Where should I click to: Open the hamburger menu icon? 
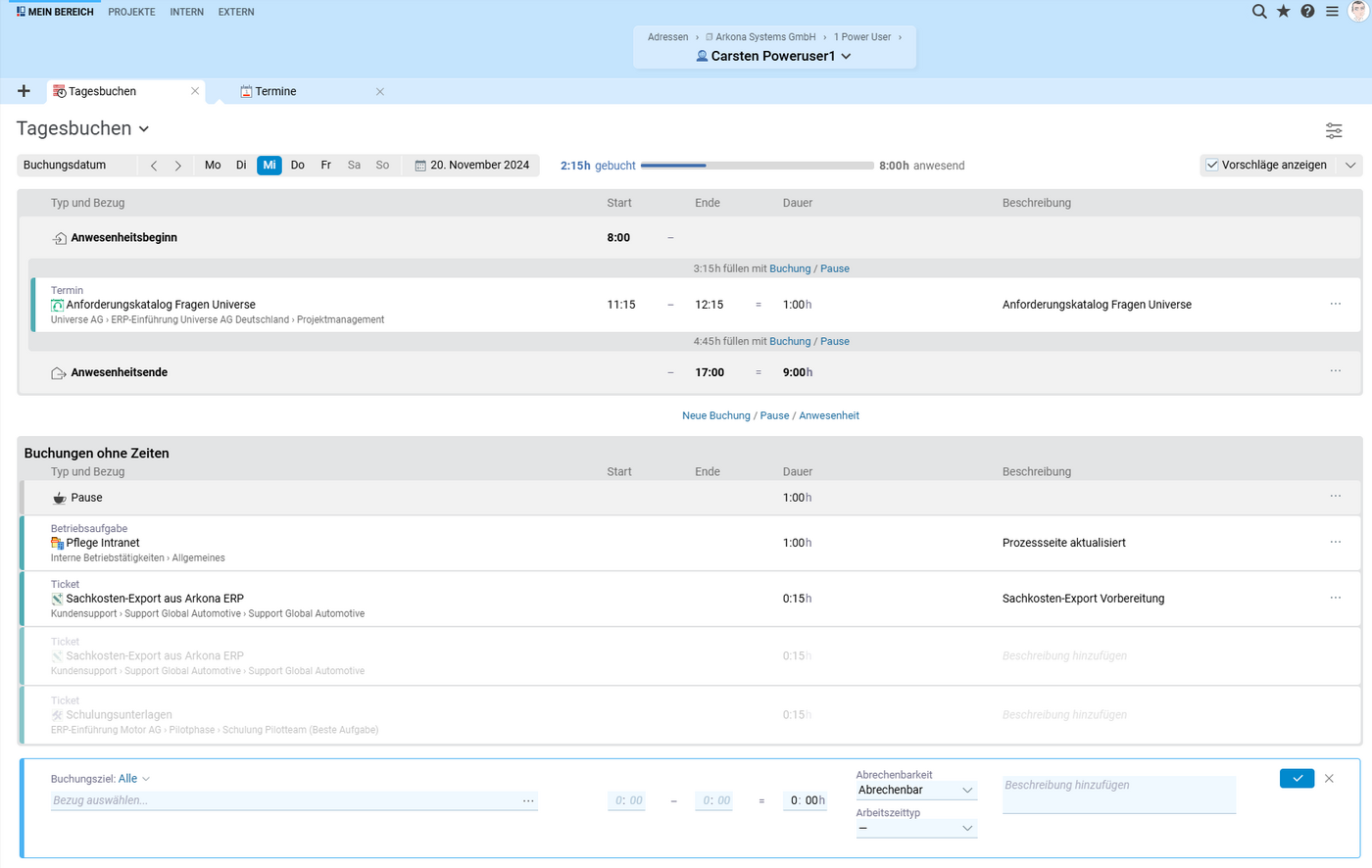coord(1332,12)
